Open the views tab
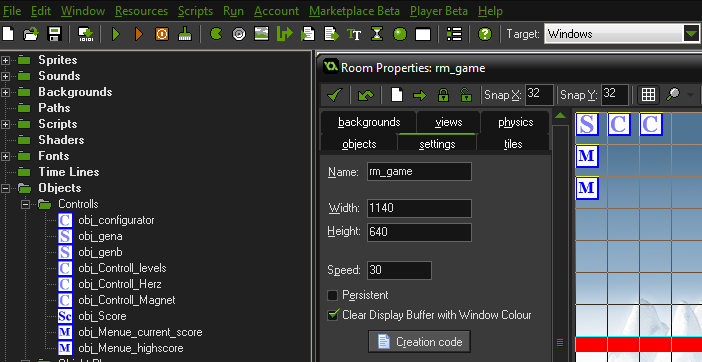Screen dimensions: 702x362 (x=449, y=122)
